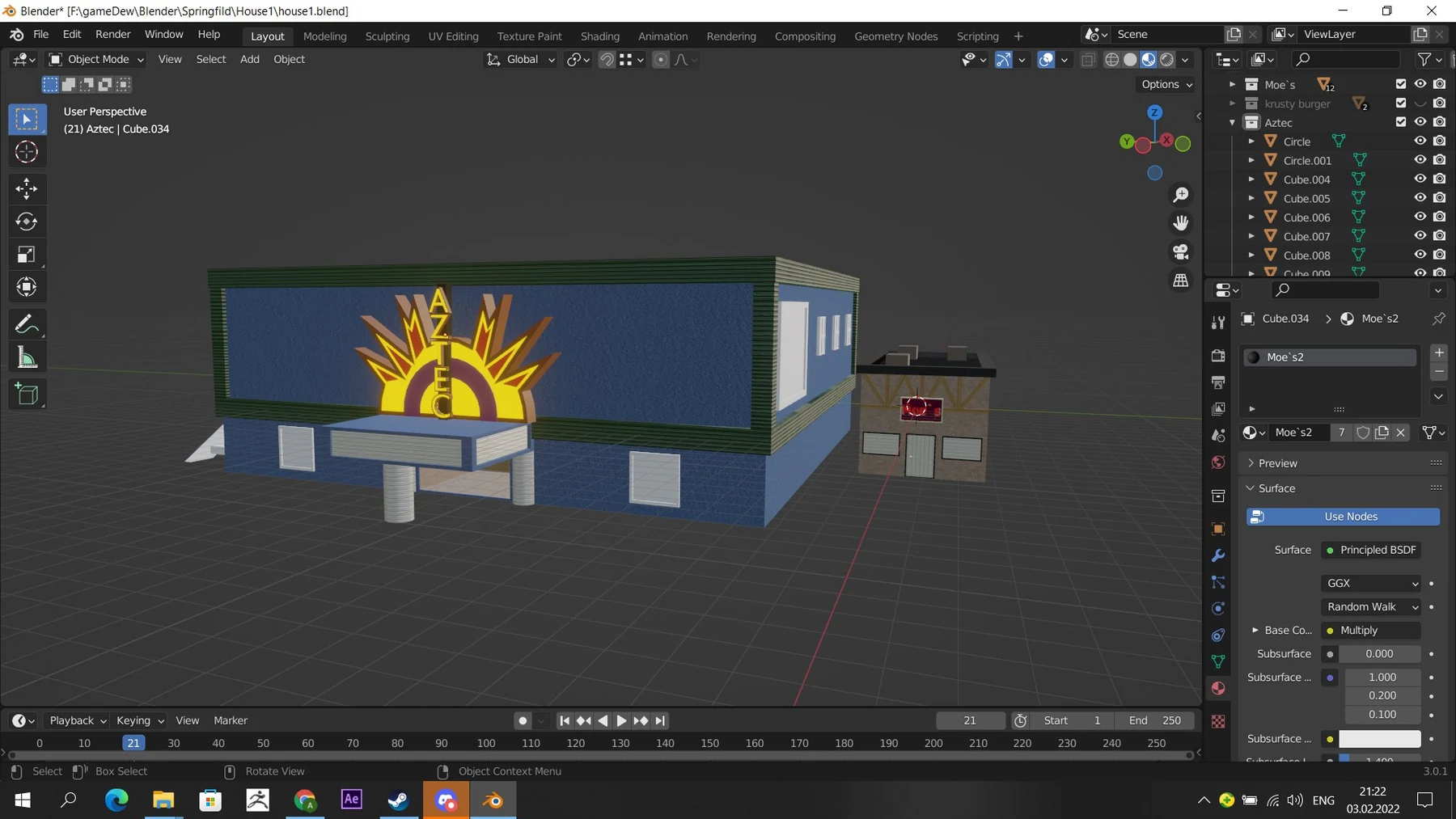Open the Output properties printer tab

1218,382
